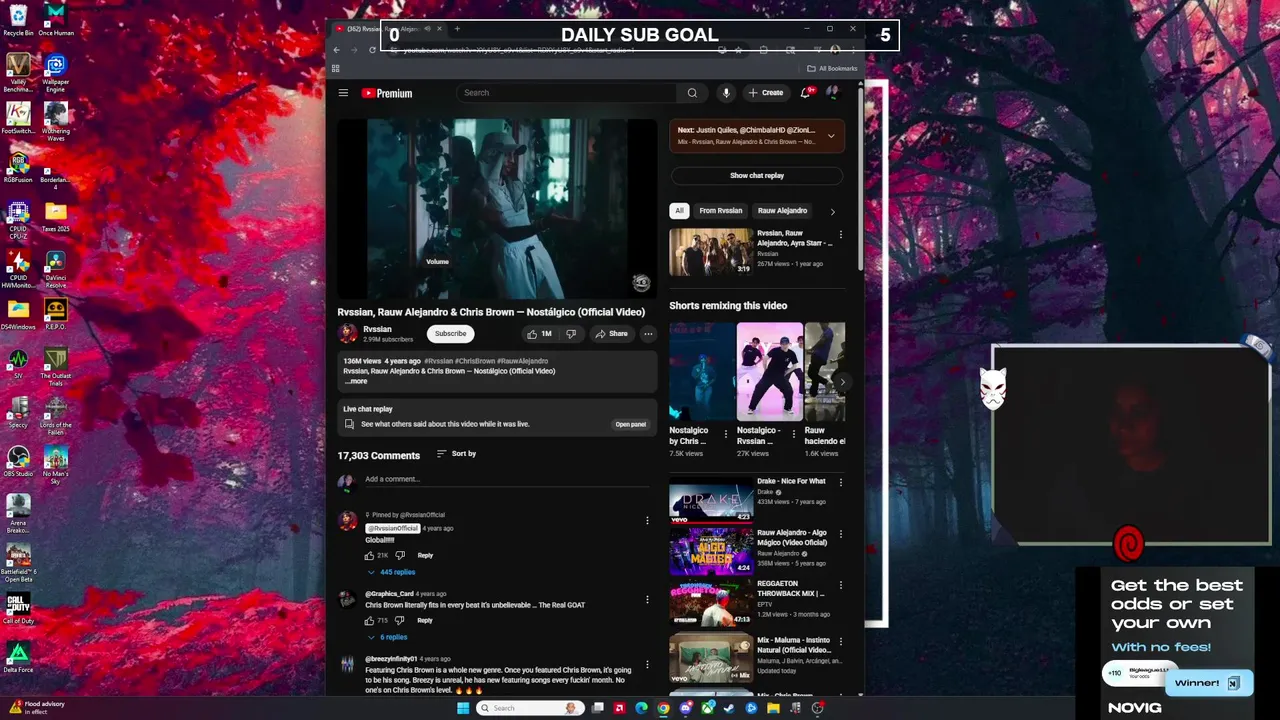
Task: Click the #ChrisBrown hashtag link
Action: [x=475, y=361]
